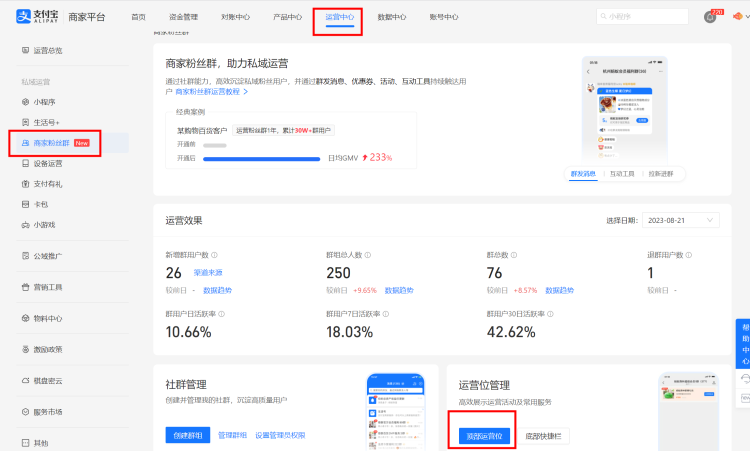The image size is (750, 451).
Task: Open 资金管理 in top navigation
Action: (x=183, y=17)
